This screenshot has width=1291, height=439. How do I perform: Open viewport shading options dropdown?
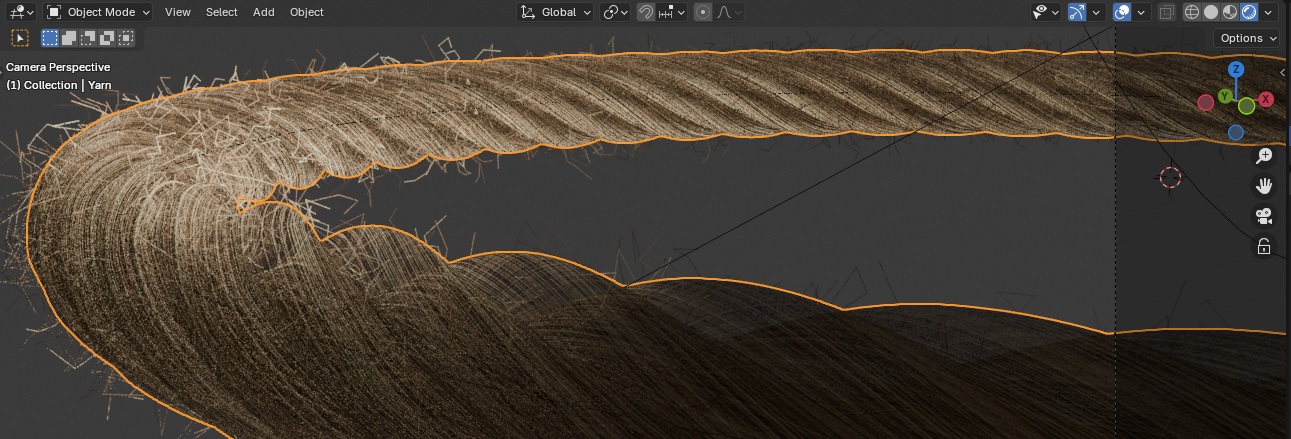pos(1269,12)
